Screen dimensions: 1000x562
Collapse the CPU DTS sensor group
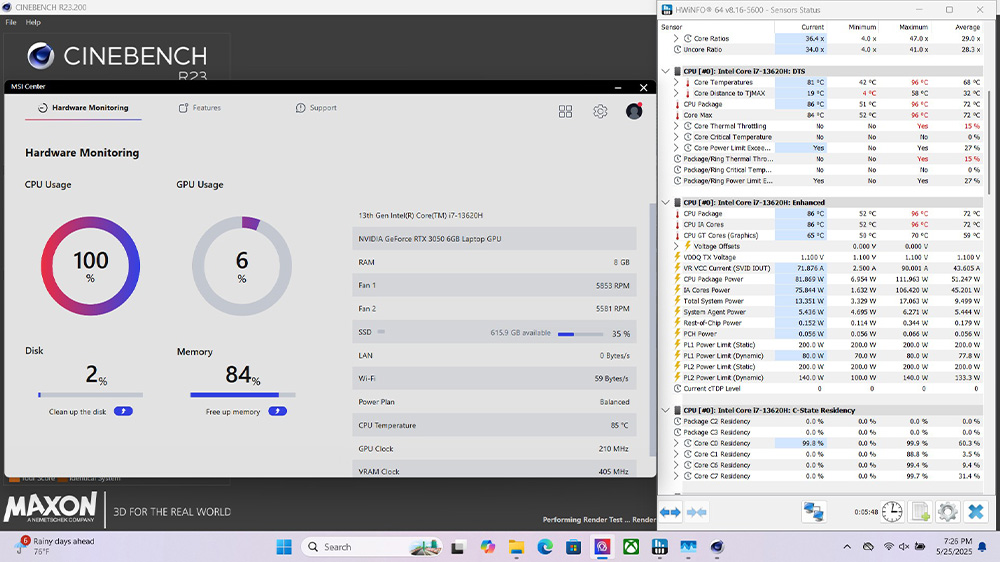click(666, 71)
